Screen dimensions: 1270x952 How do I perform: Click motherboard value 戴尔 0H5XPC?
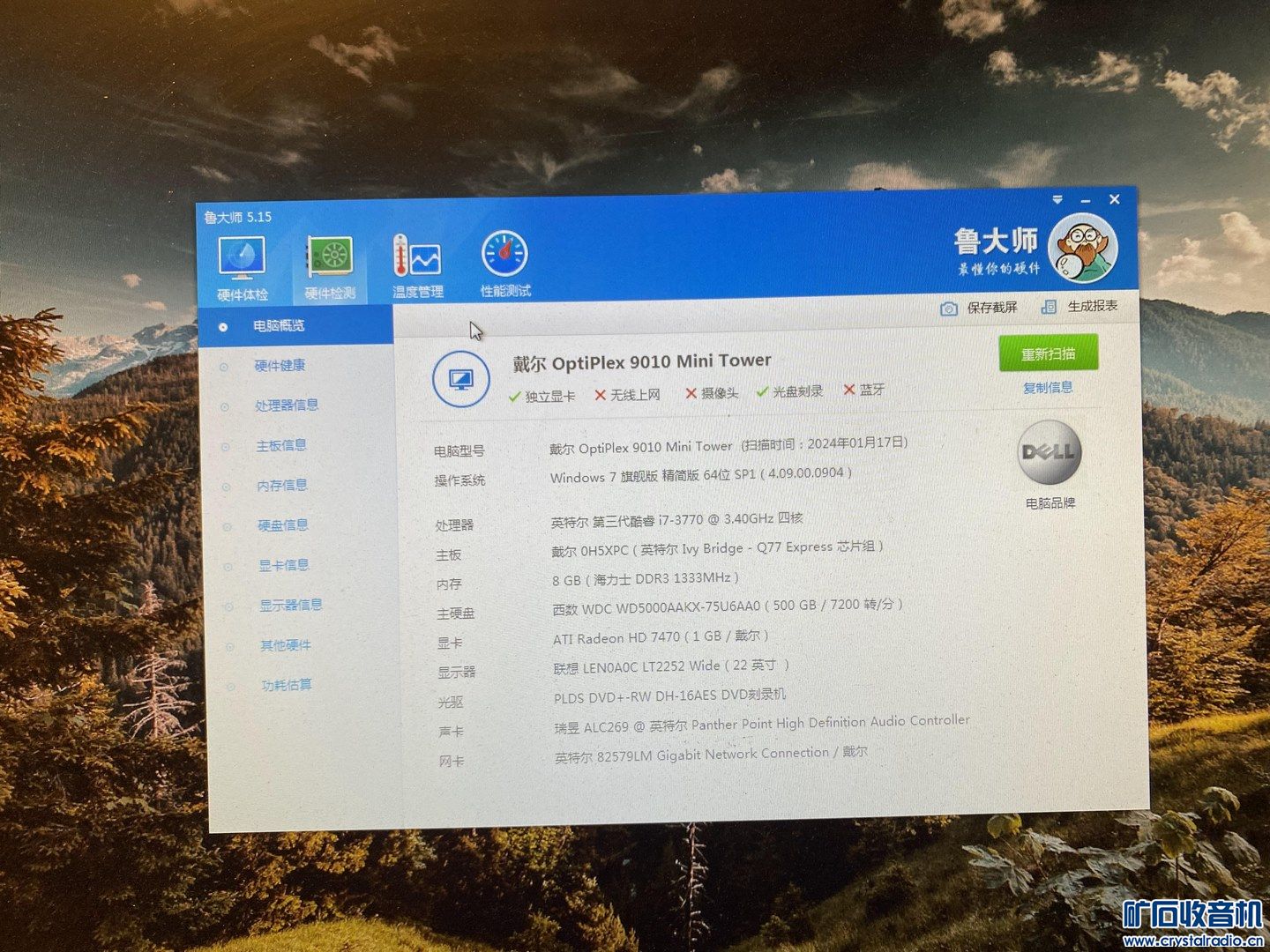[717, 548]
